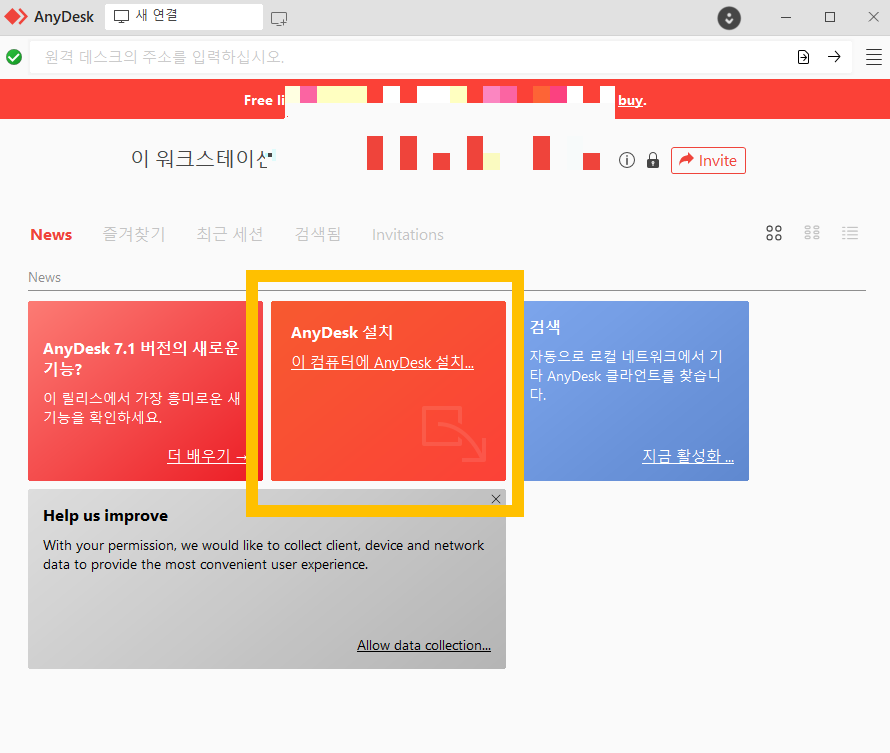Screen dimensions: 890x753
Task: Click the green connection status checkmark
Action: click(x=14, y=57)
